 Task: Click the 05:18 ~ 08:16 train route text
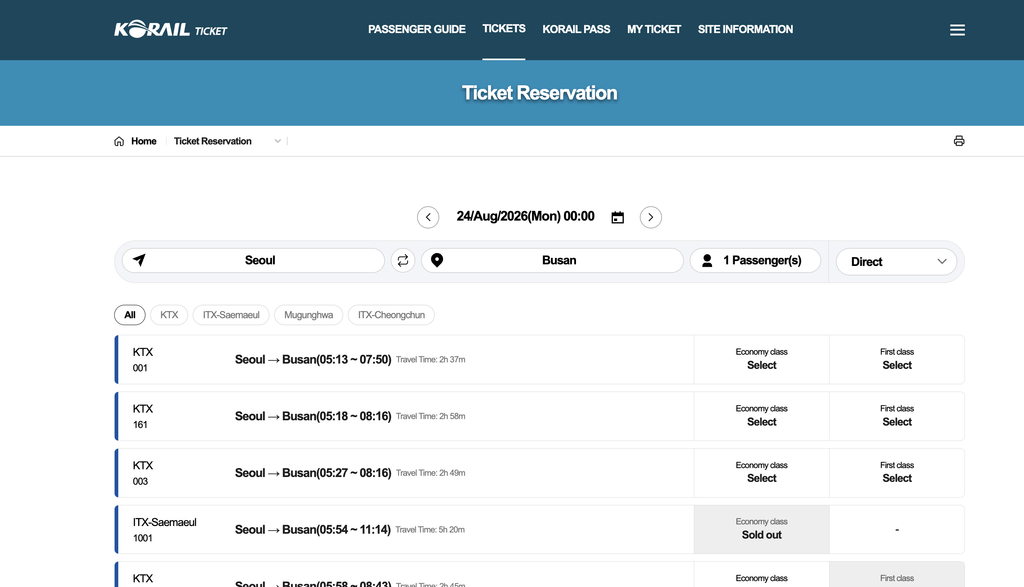click(313, 417)
